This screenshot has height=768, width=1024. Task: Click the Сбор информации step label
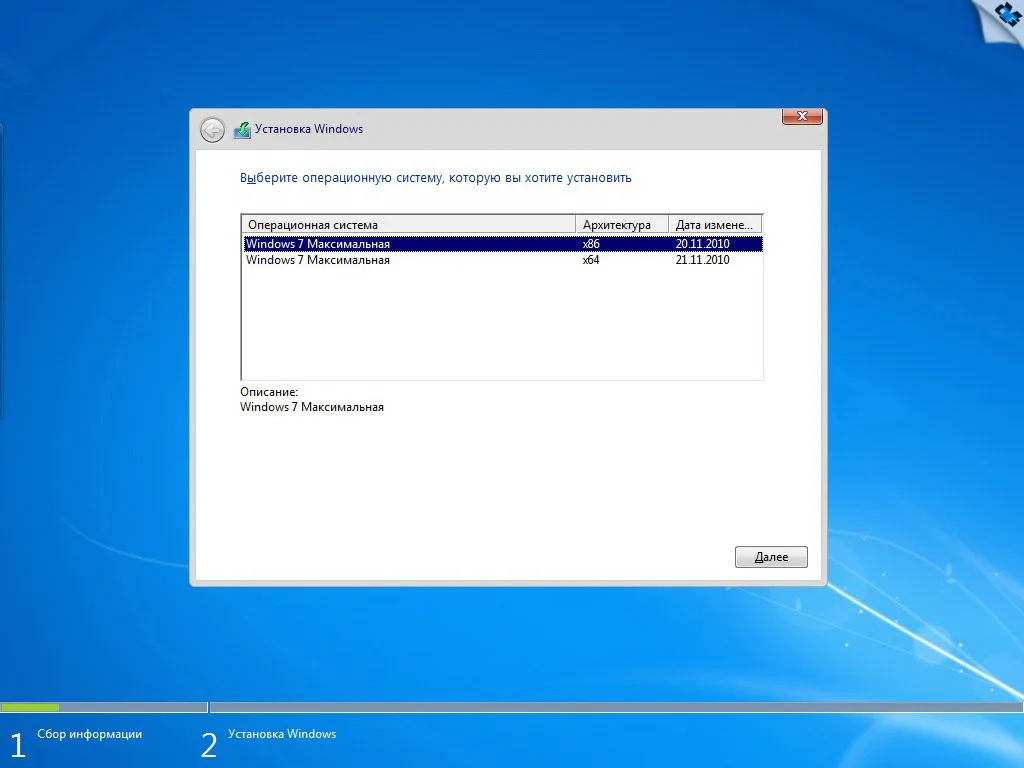point(89,734)
